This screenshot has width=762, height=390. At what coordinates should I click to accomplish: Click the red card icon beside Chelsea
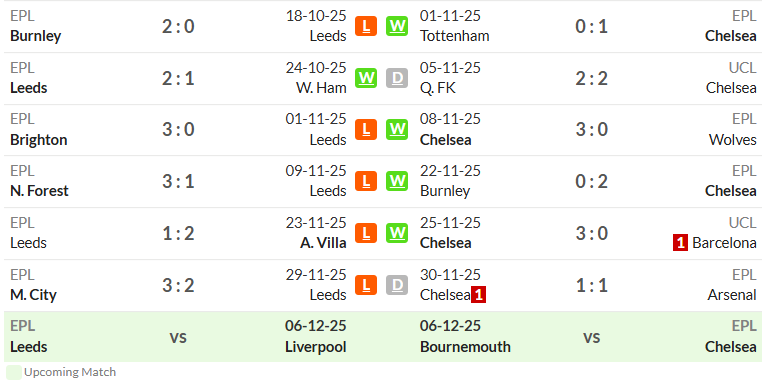point(479,295)
